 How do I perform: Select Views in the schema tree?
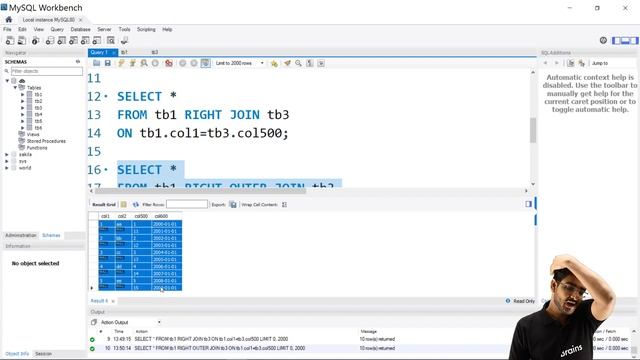33,134
